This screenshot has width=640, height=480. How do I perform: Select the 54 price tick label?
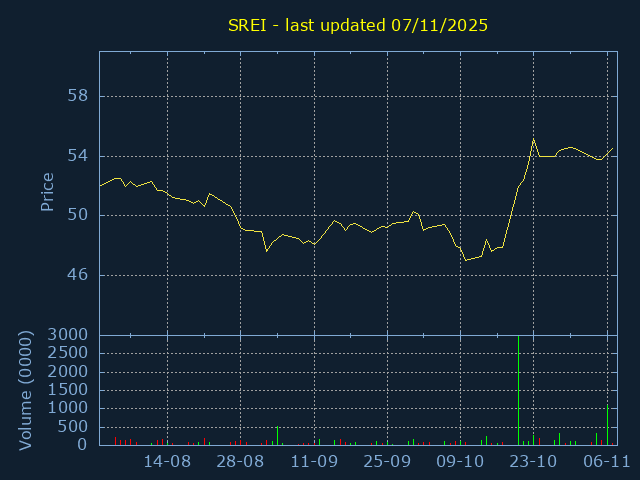[x=78, y=156]
